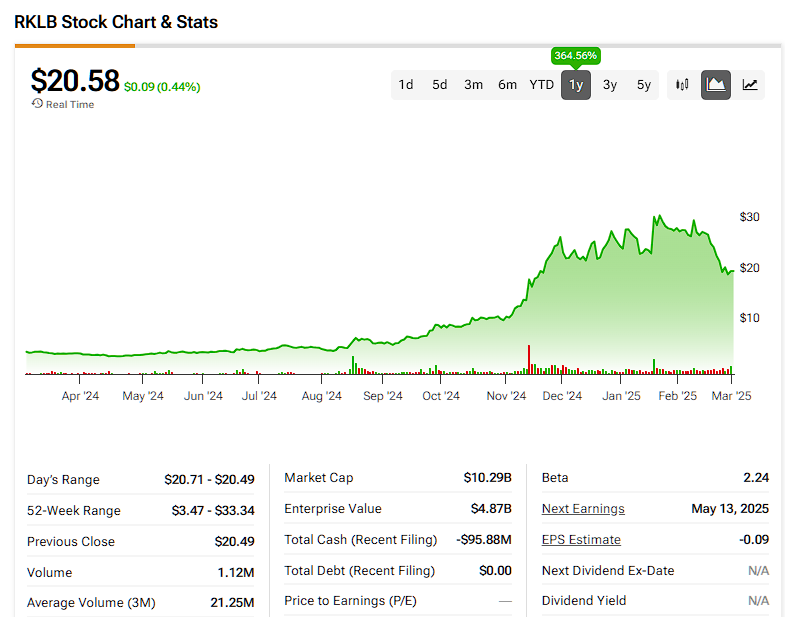Screen dimensions: 785x617
Task: Open the Next Earnings link
Action: pos(583,508)
